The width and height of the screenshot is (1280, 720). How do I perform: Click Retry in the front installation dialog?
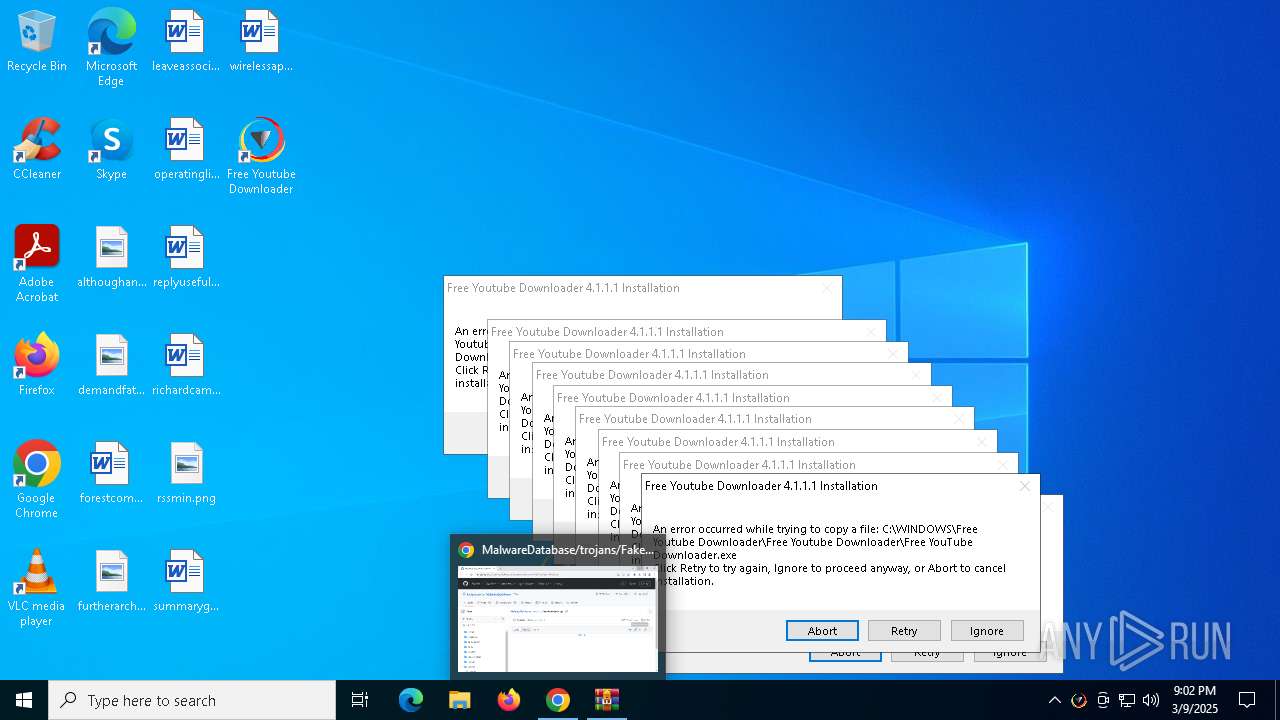pos(904,630)
